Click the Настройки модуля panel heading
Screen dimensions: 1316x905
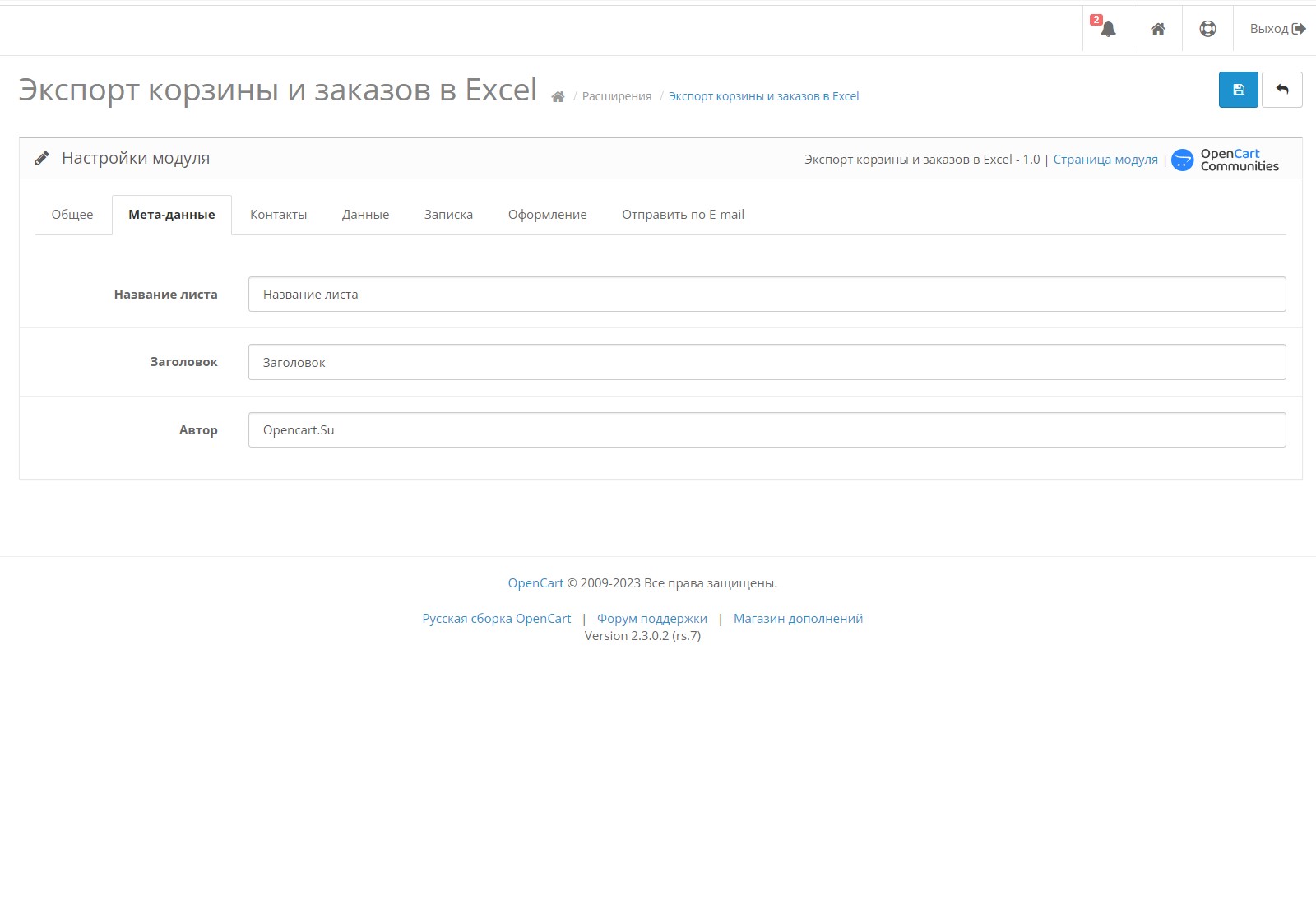136,158
